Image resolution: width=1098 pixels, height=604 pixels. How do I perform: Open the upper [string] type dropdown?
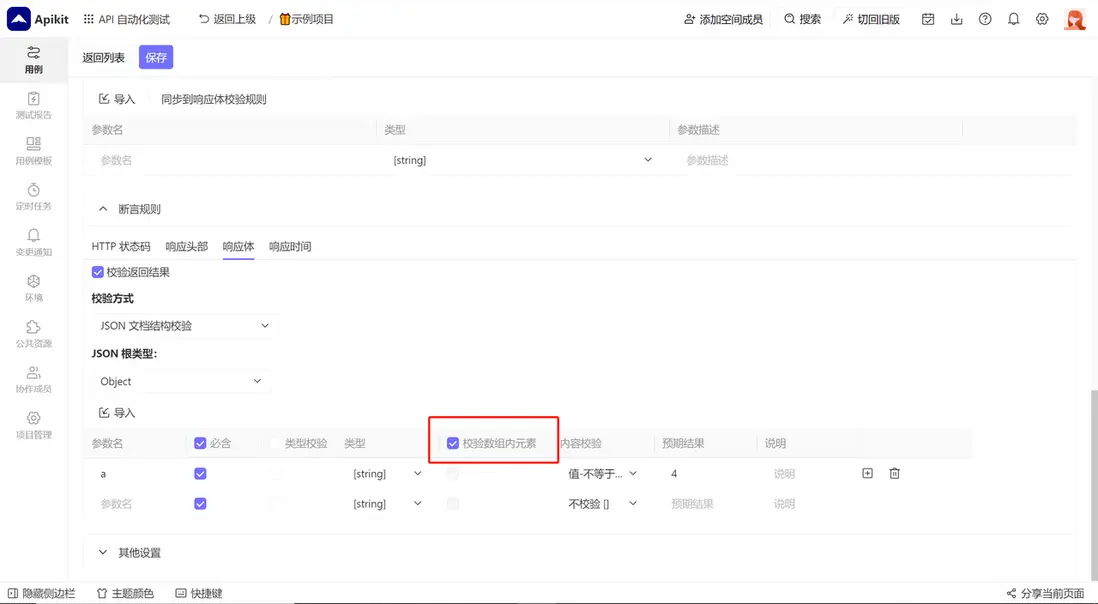[522, 160]
